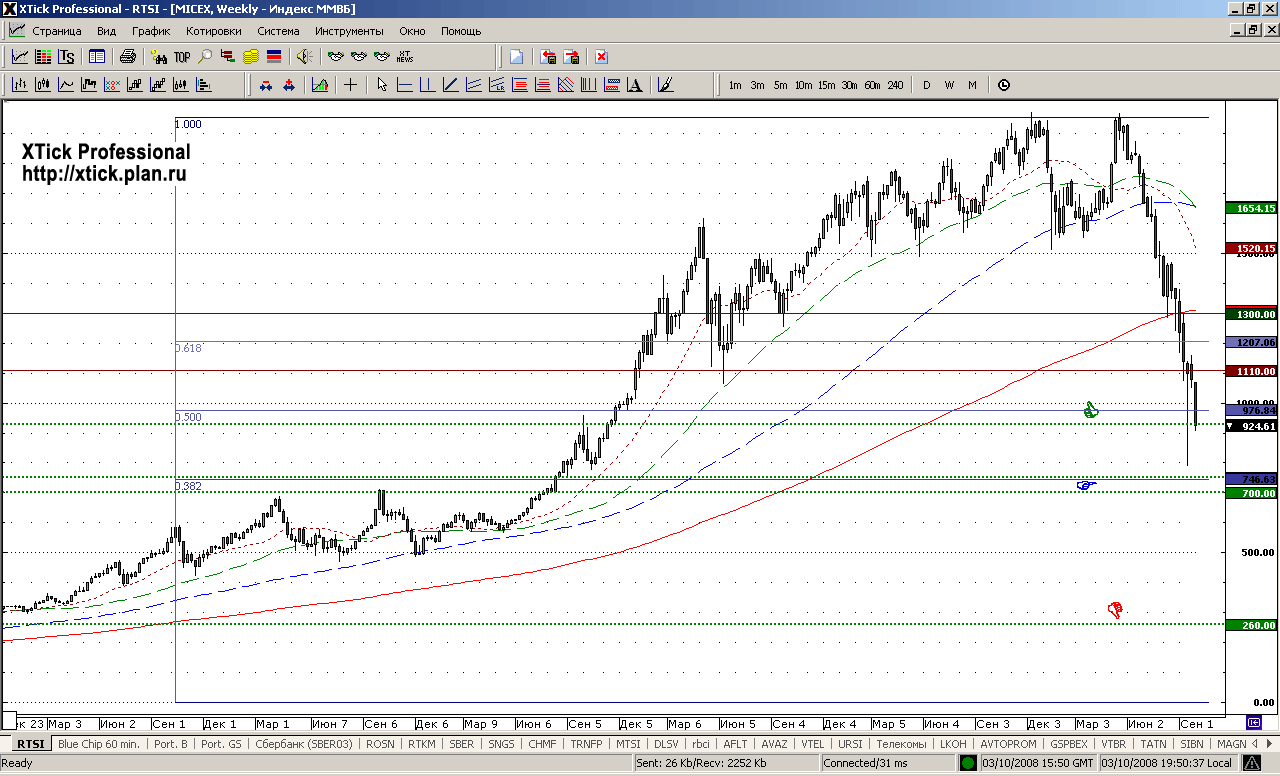Click the 1207.06 blue price label
1280x776 pixels.
[1251, 342]
